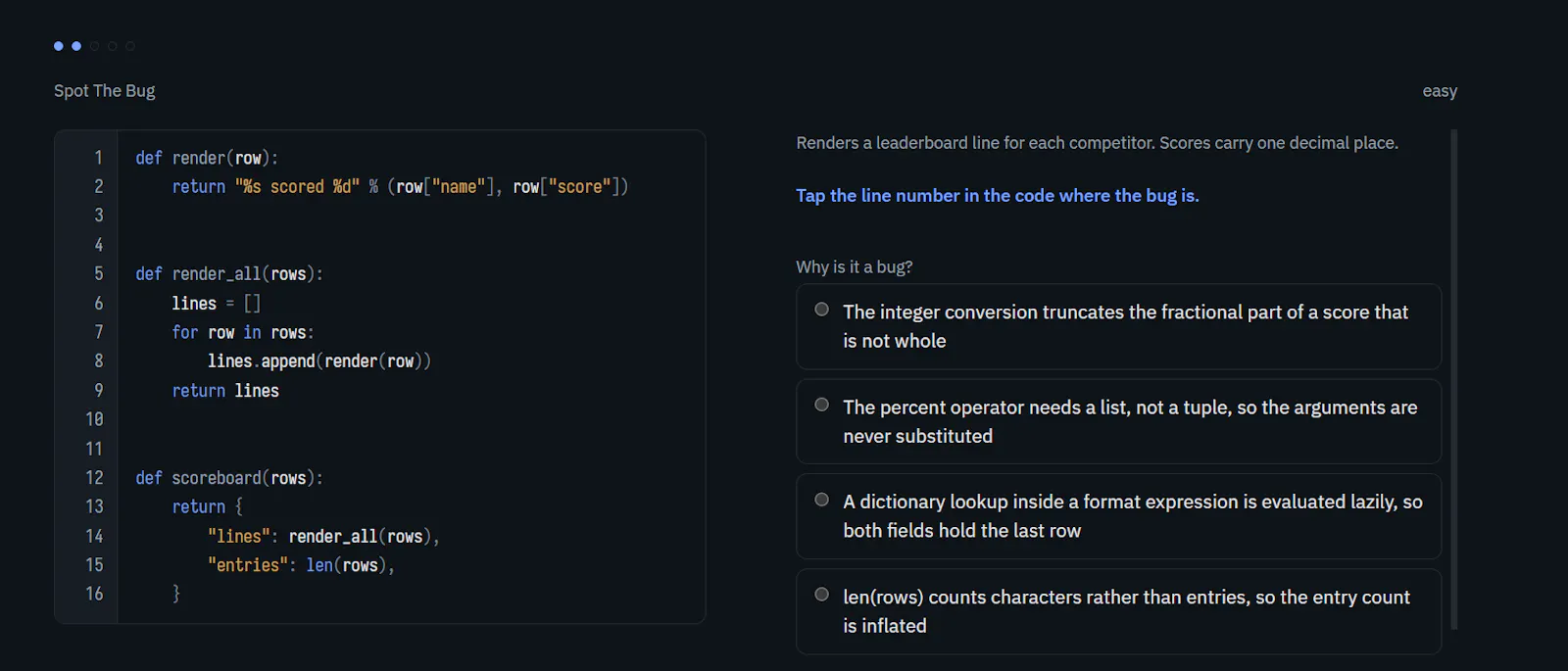Click 'Tap the line number' instruction text

click(998, 196)
